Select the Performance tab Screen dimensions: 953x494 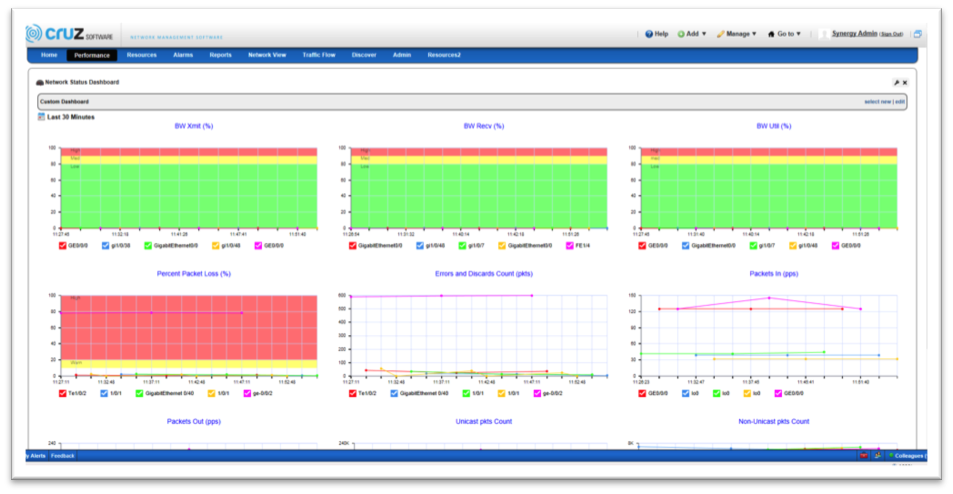pos(92,55)
